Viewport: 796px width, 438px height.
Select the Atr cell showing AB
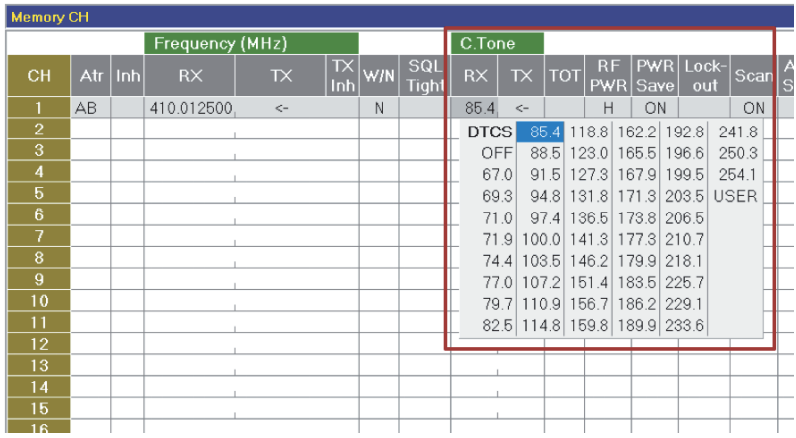(x=90, y=108)
